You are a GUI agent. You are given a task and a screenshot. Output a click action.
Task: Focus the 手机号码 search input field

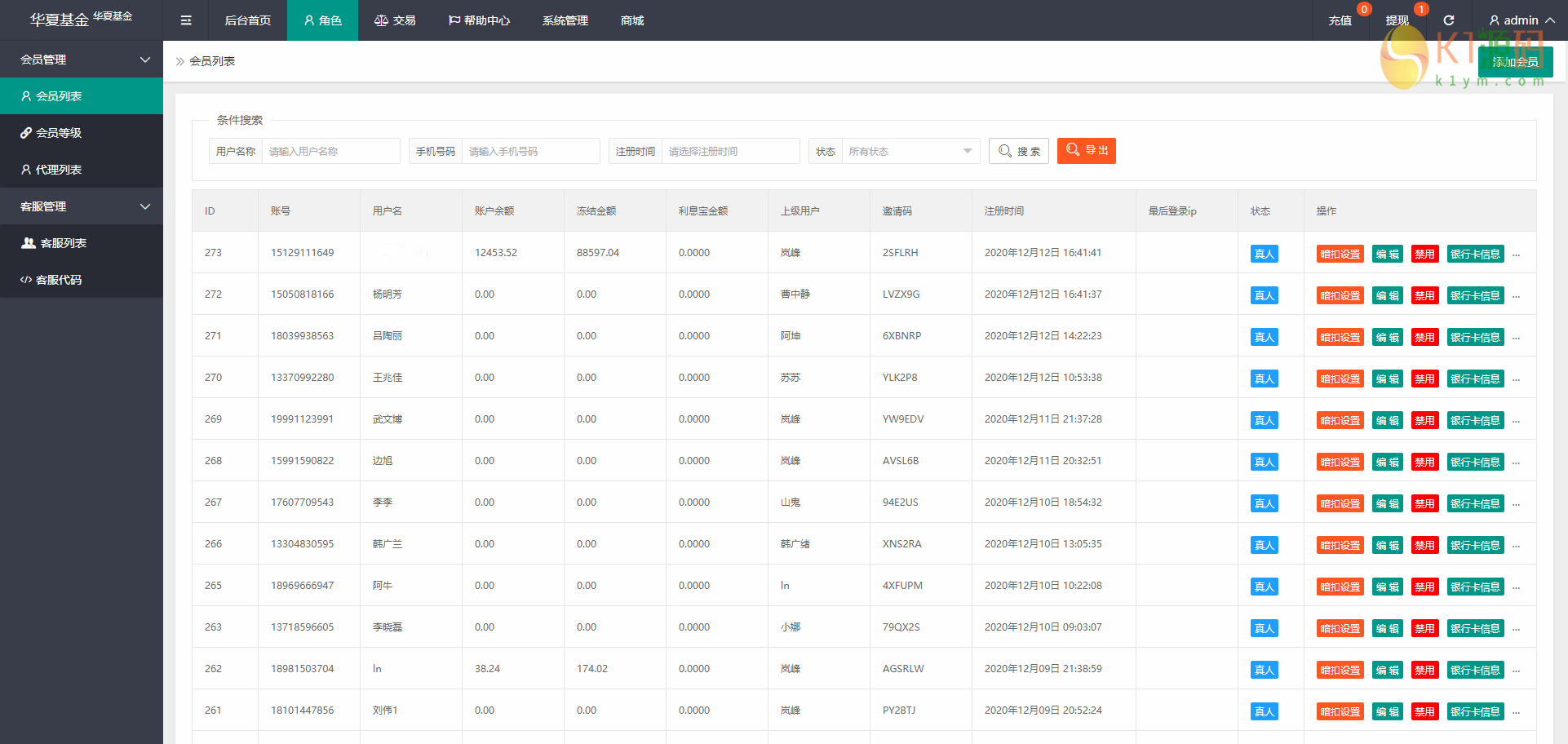(x=530, y=151)
